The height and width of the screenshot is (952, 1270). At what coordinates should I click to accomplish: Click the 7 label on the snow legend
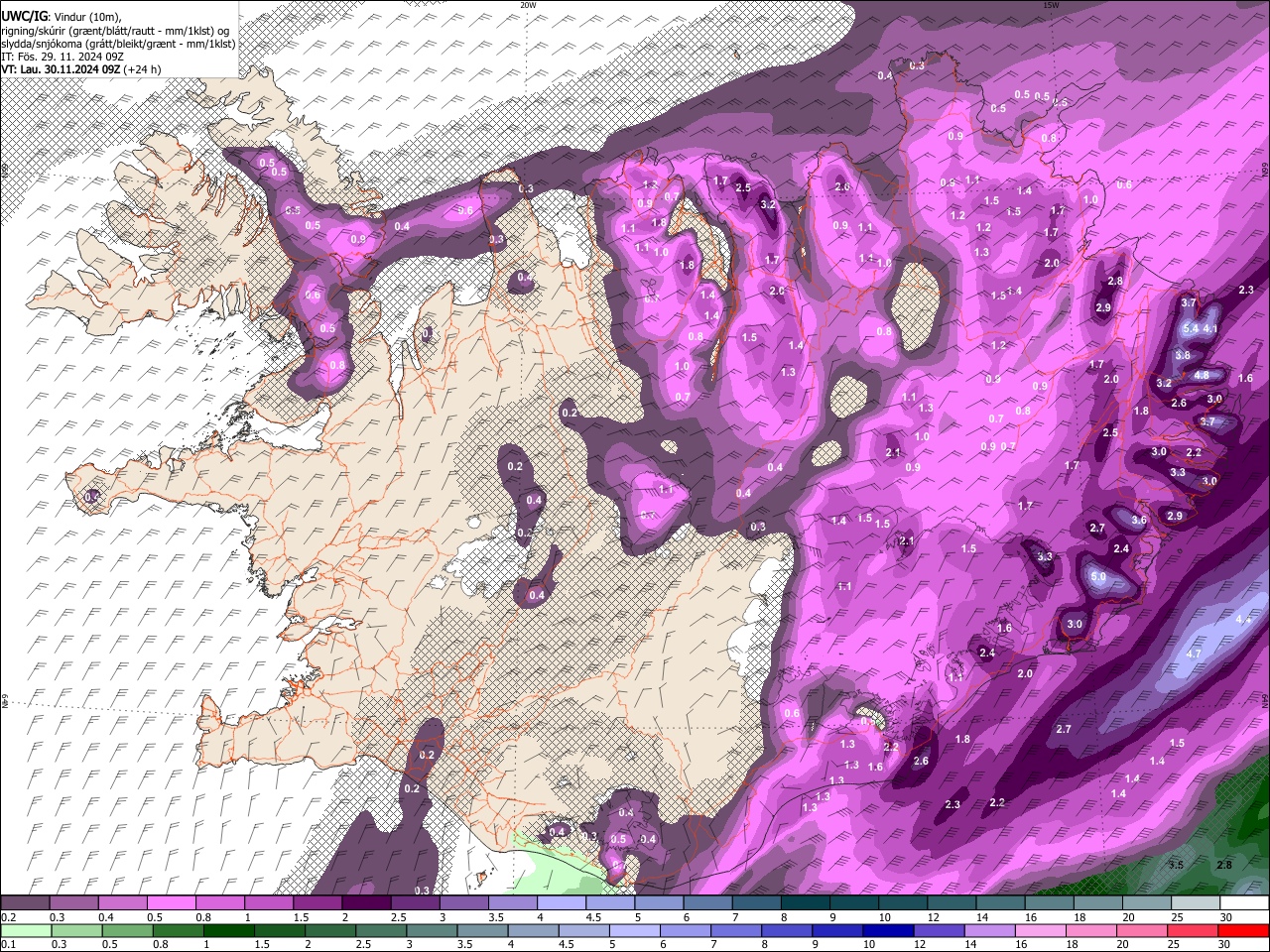pos(735,917)
